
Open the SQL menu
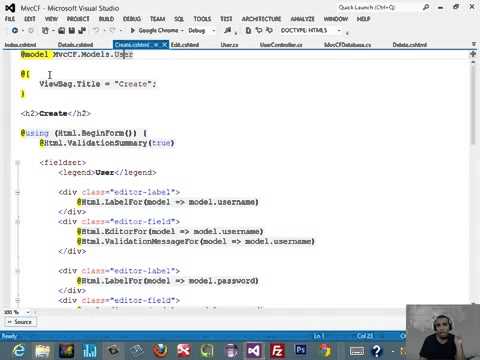(x=179, y=19)
